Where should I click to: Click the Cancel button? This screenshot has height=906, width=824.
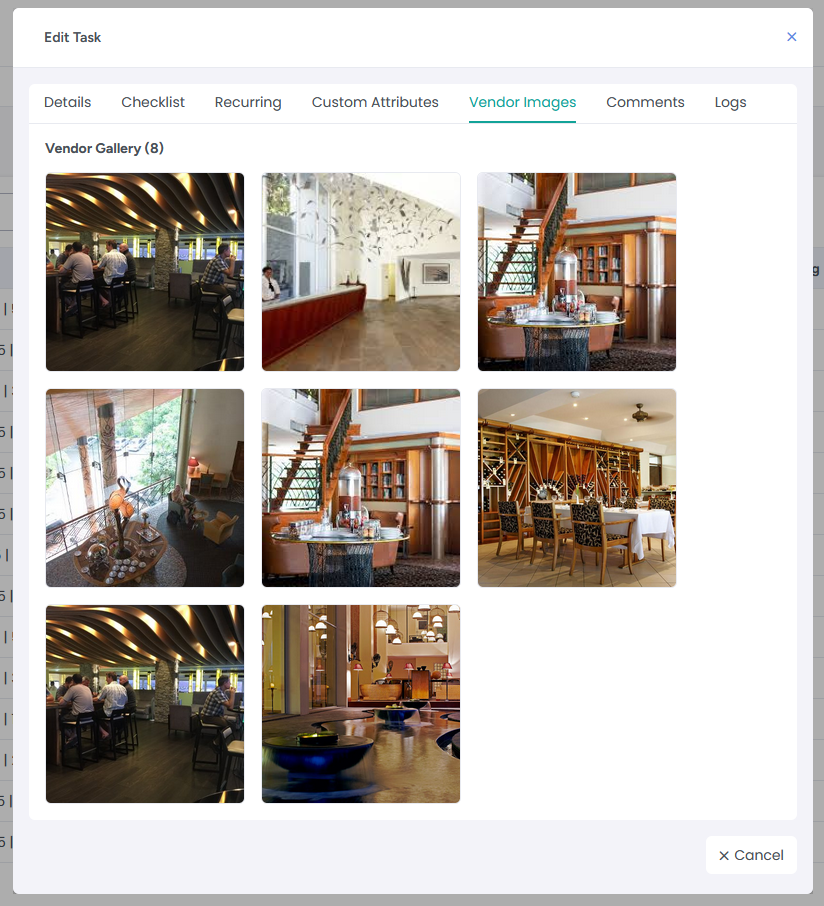[751, 855]
